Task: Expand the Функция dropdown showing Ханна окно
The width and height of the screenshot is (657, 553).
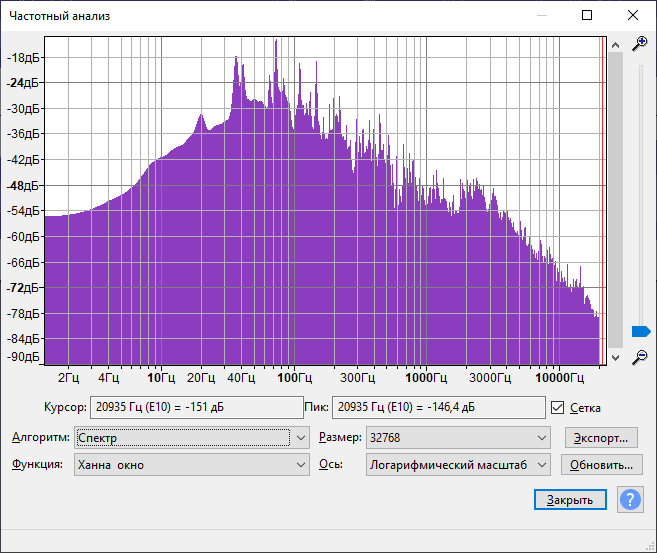Action: (x=192, y=465)
